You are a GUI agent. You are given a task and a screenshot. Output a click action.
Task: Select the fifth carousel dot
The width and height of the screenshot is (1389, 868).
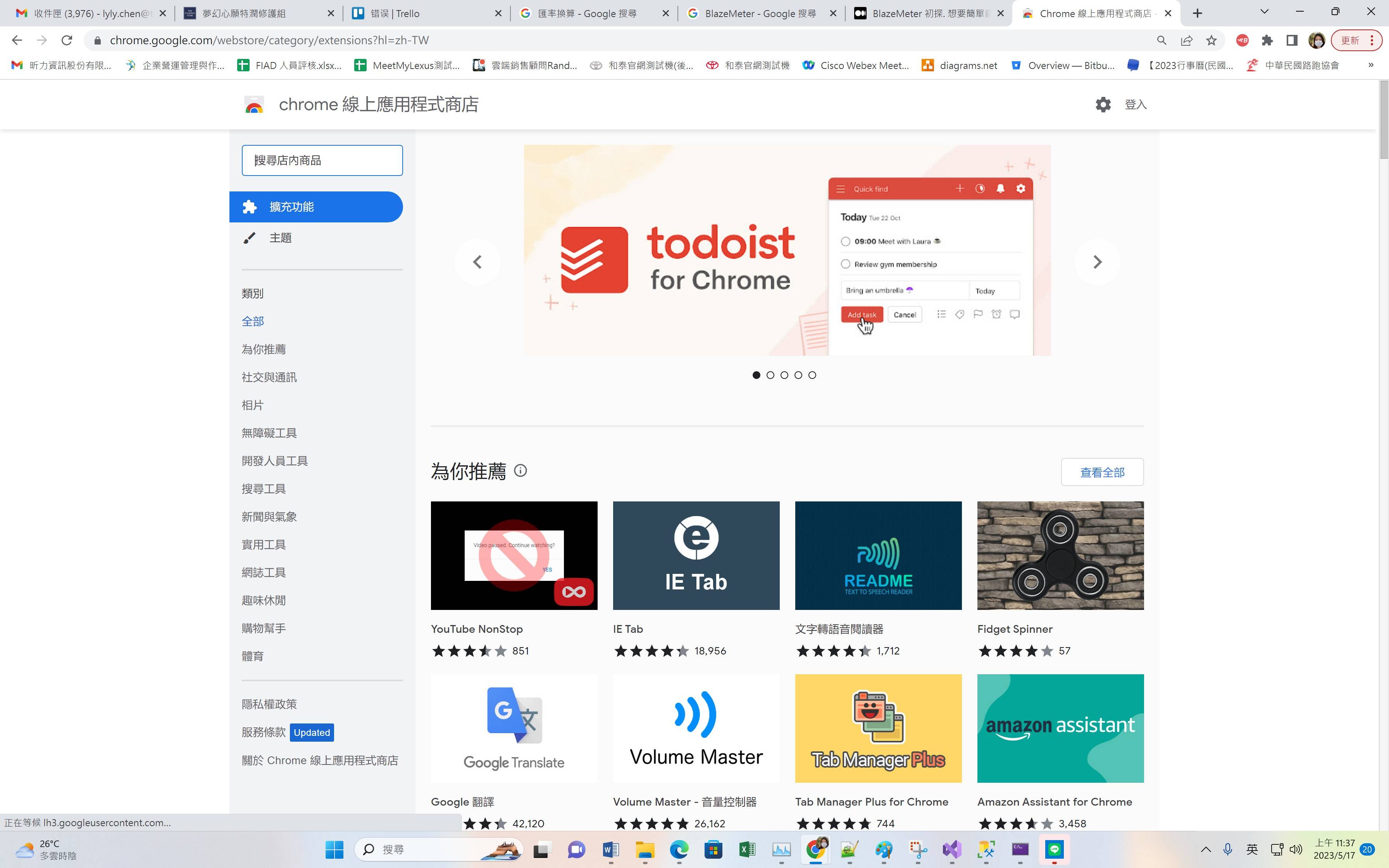pos(812,375)
